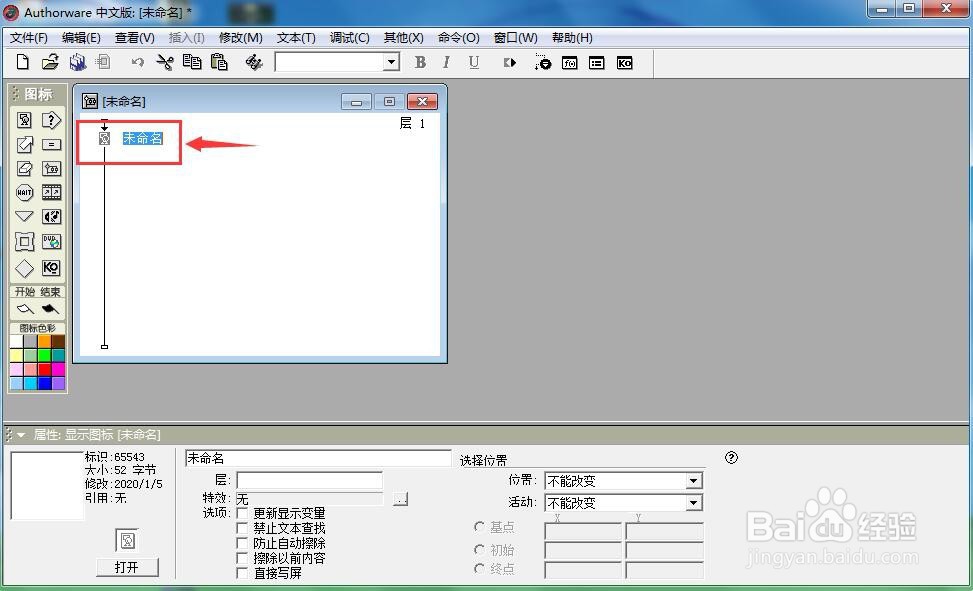973x591 pixels.
Task: Open the font selection dropdown
Action: (393, 62)
